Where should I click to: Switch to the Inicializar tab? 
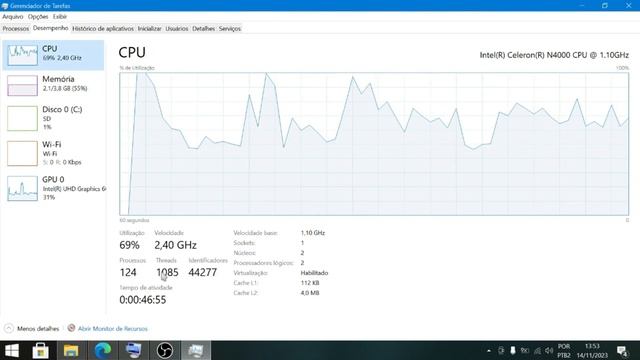pos(149,29)
